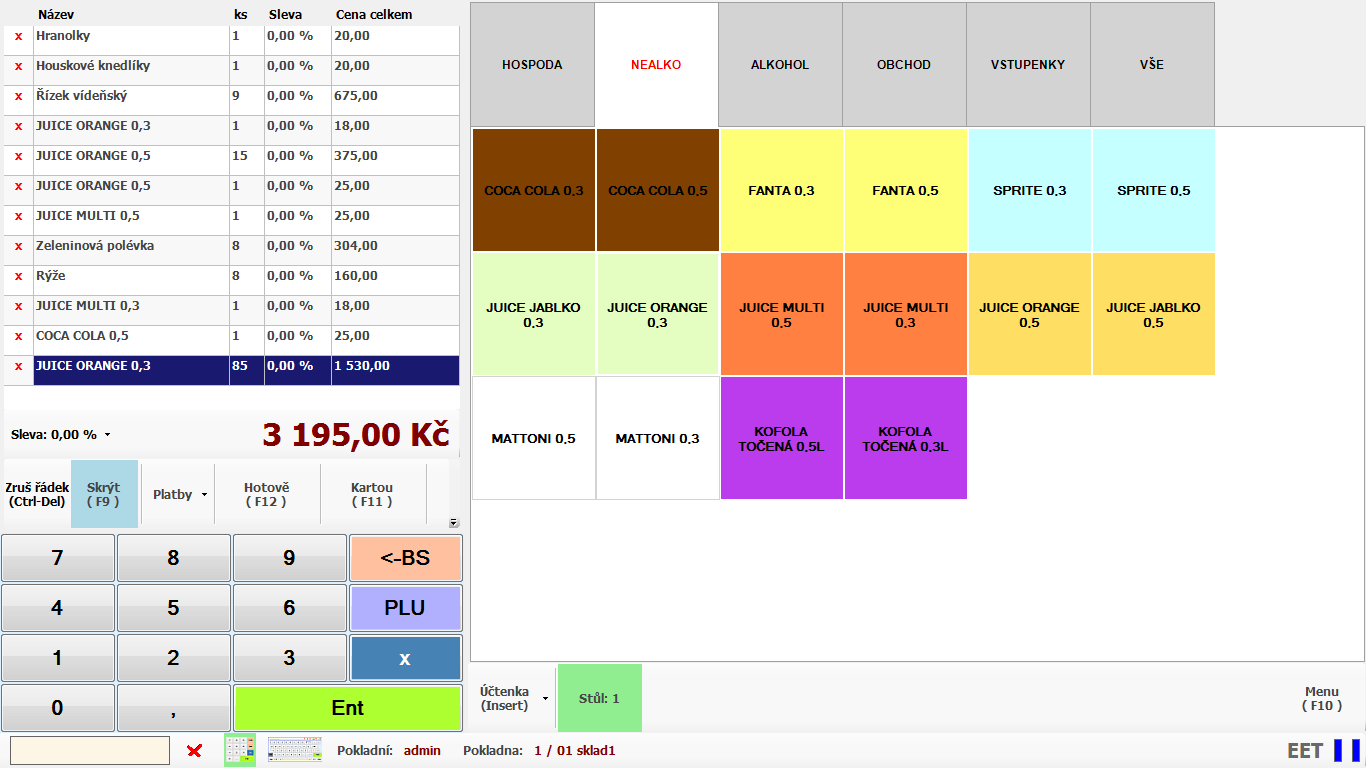Show the on-screen keyboard icon
Screen dimensions: 1366x768
coord(295,750)
